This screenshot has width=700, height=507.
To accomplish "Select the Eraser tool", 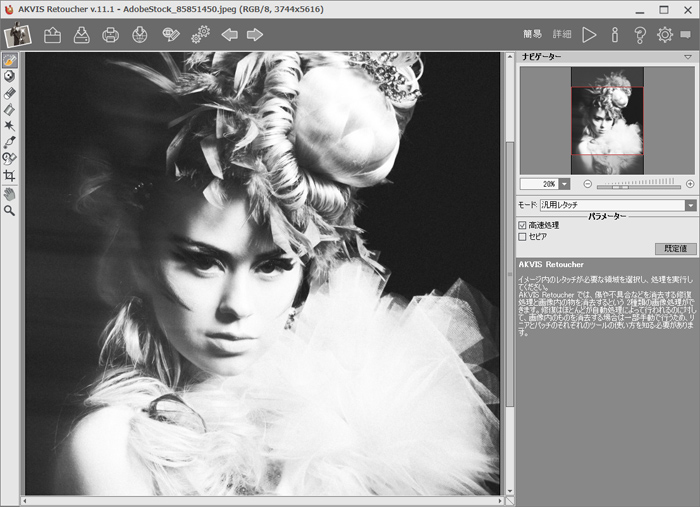I will click(x=9, y=93).
